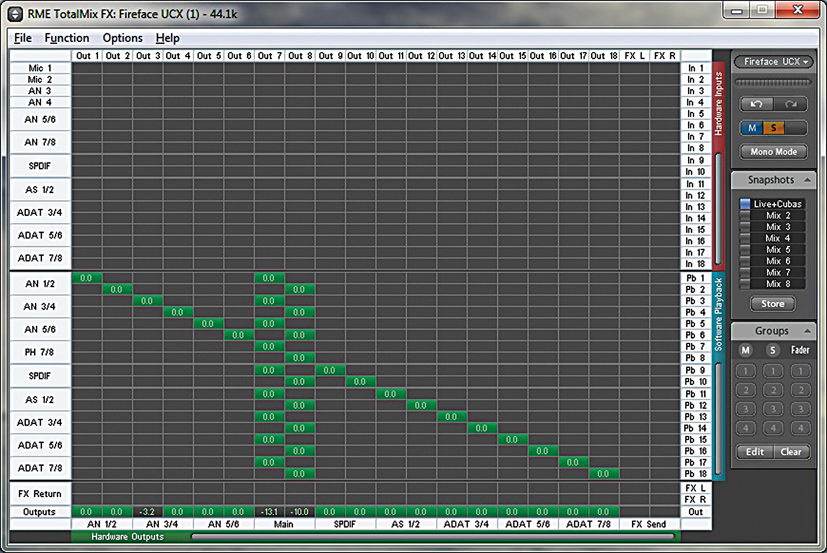Collapse the Snapshots panel

click(807, 180)
